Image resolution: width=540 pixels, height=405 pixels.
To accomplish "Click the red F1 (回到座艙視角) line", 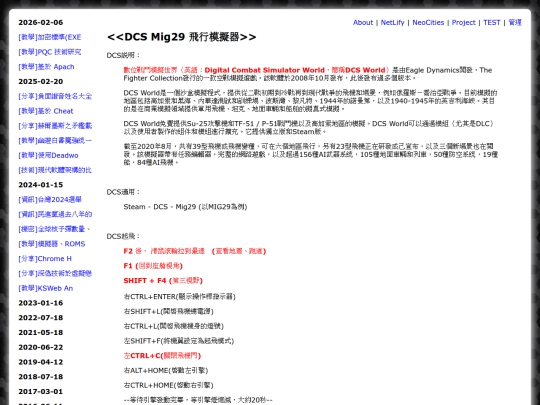I will 153,266.
